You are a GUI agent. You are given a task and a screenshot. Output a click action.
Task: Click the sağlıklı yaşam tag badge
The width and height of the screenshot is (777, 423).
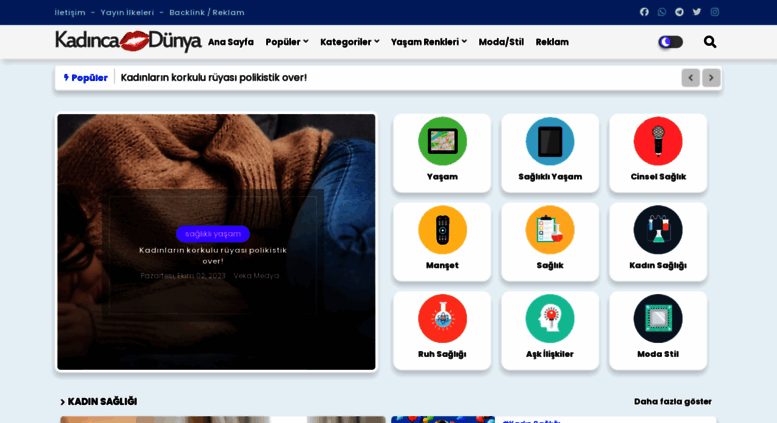coord(213,234)
